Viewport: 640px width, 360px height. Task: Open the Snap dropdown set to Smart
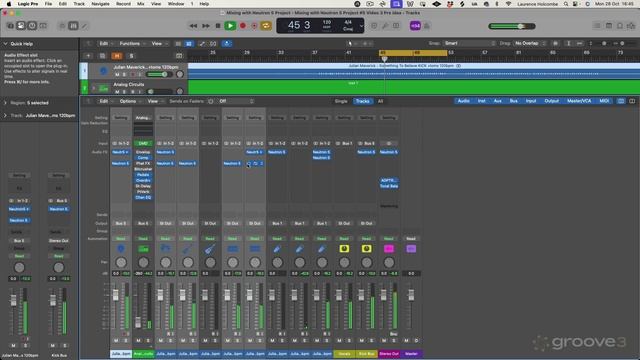[469, 43]
